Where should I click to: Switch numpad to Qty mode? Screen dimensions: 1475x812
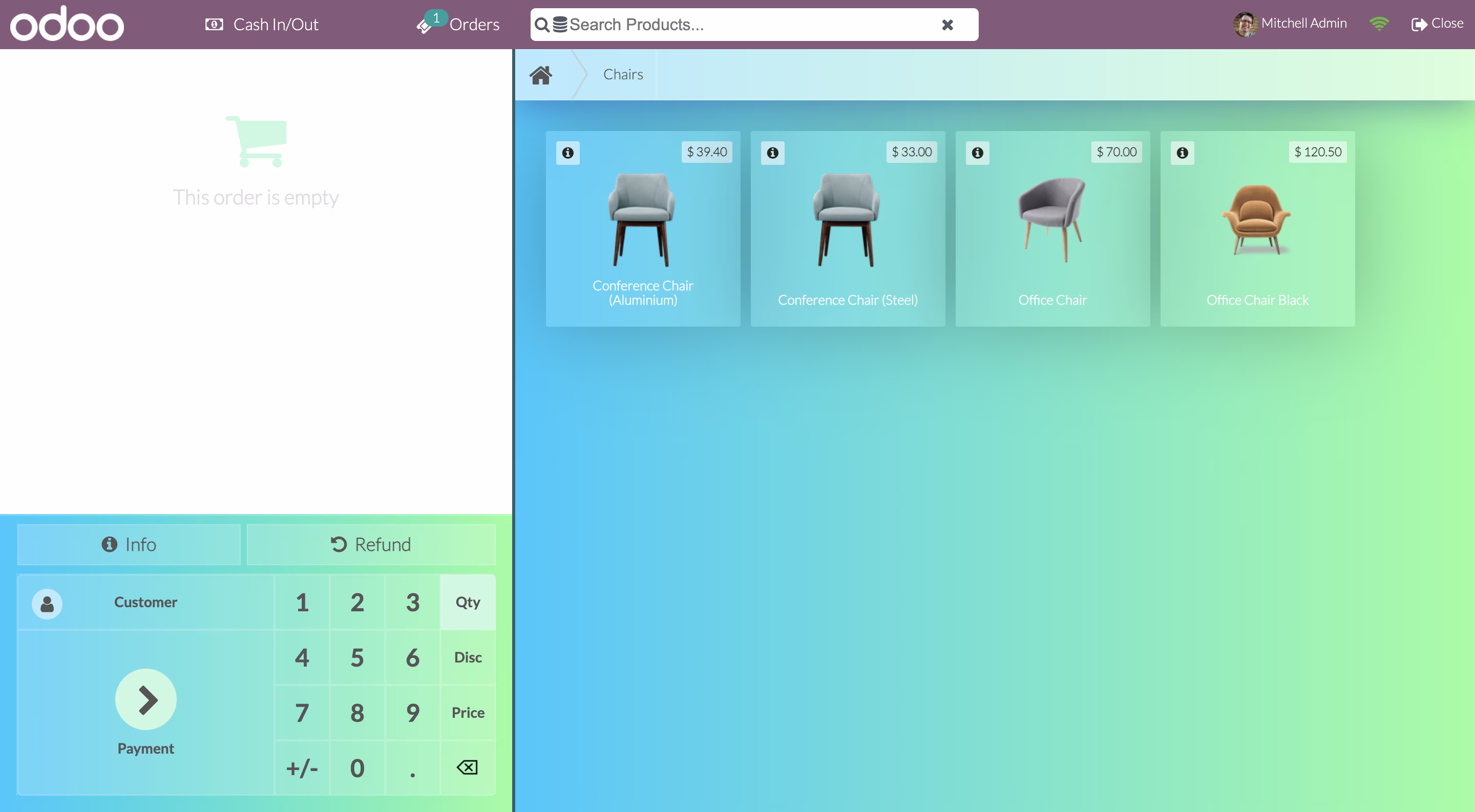468,603
